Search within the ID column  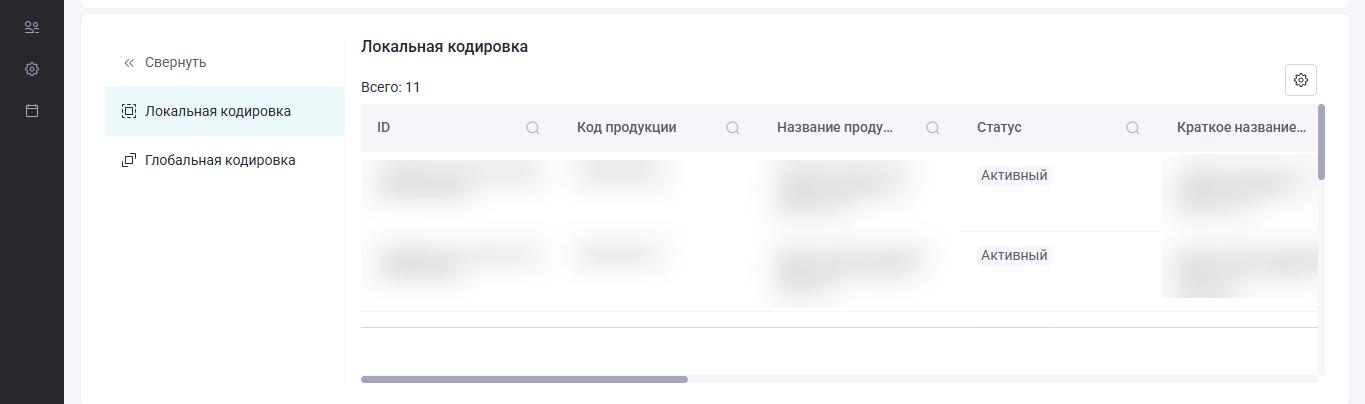pyautogui.click(x=533, y=128)
